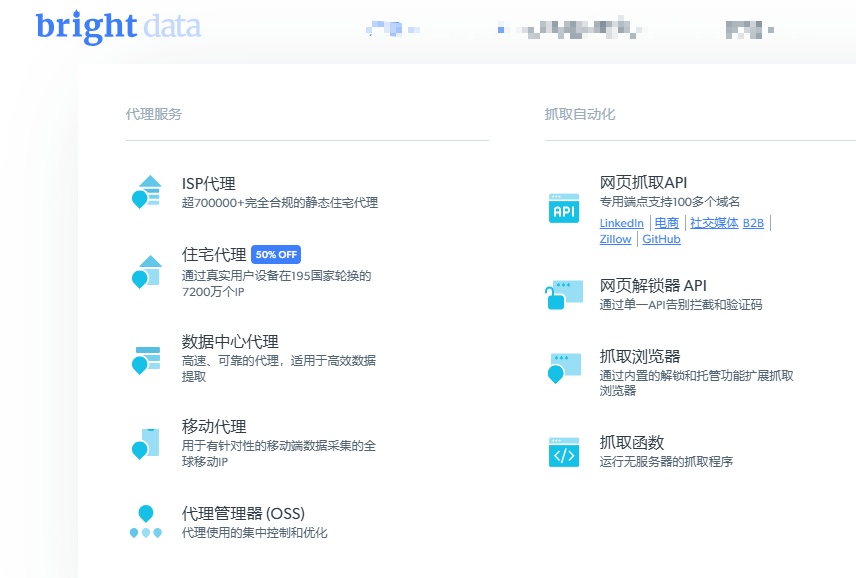Click the 数据中心代理 server icon
The width and height of the screenshot is (856, 578).
pos(146,360)
